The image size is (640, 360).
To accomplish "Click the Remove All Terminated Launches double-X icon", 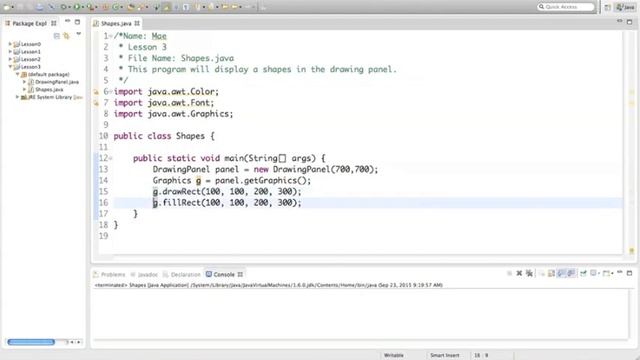I will 529,273.
